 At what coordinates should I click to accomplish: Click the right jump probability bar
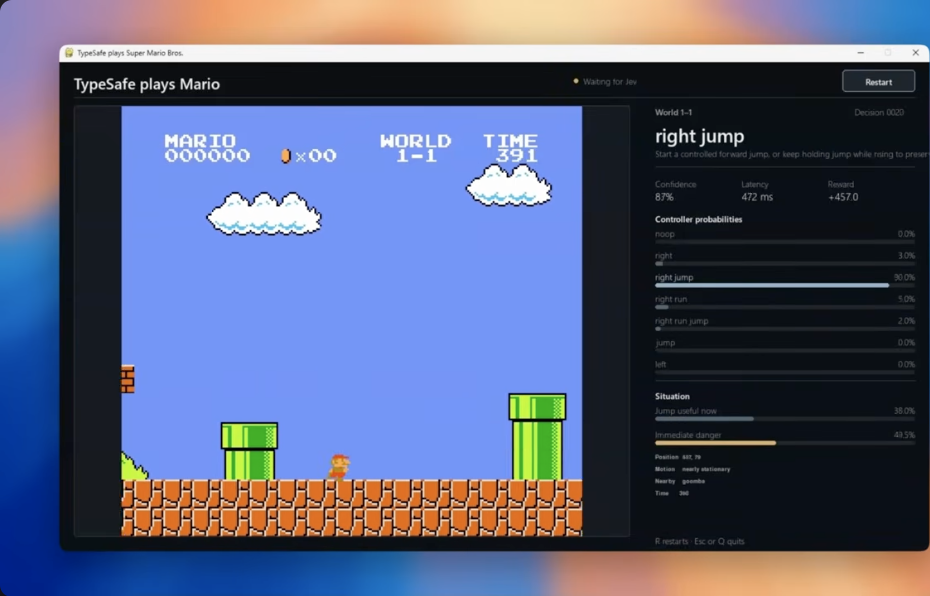click(785, 285)
